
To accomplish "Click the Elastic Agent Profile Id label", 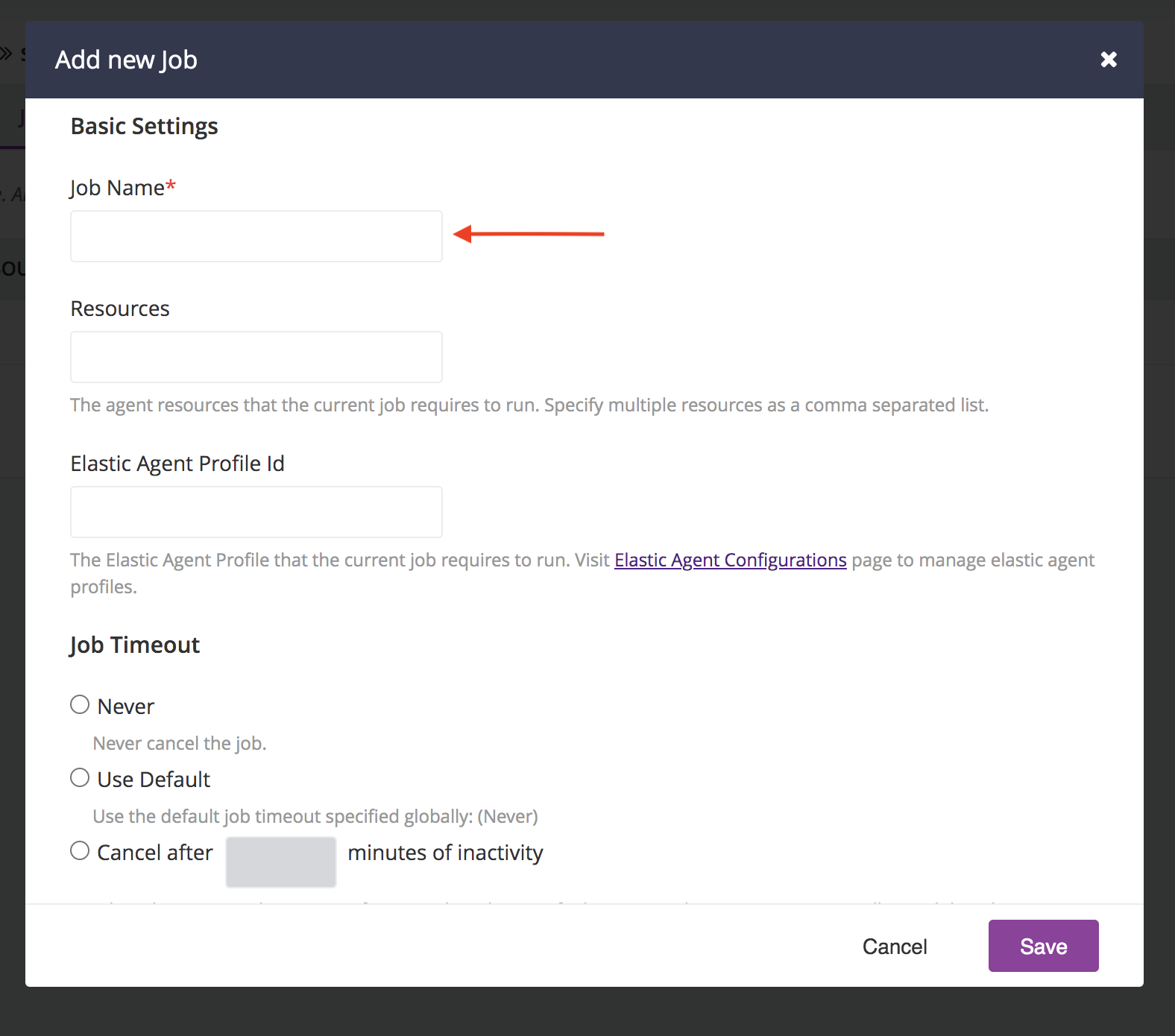I will pyautogui.click(x=177, y=464).
